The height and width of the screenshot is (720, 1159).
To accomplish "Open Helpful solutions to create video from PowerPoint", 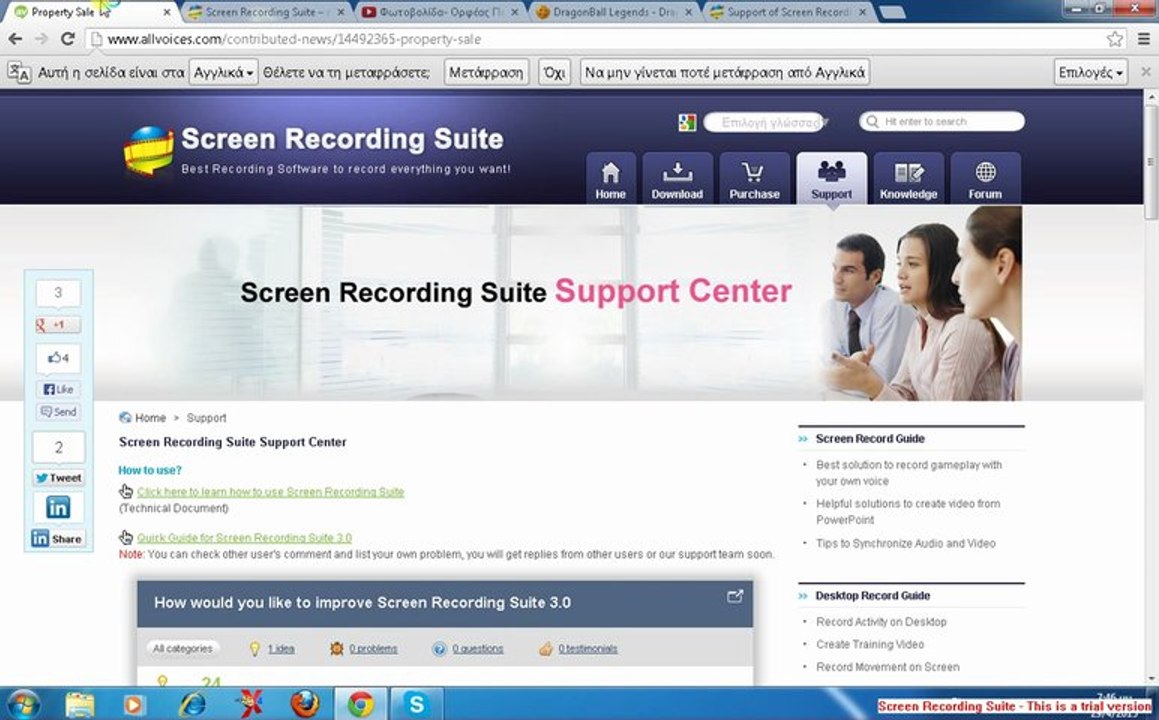I will (x=908, y=512).
